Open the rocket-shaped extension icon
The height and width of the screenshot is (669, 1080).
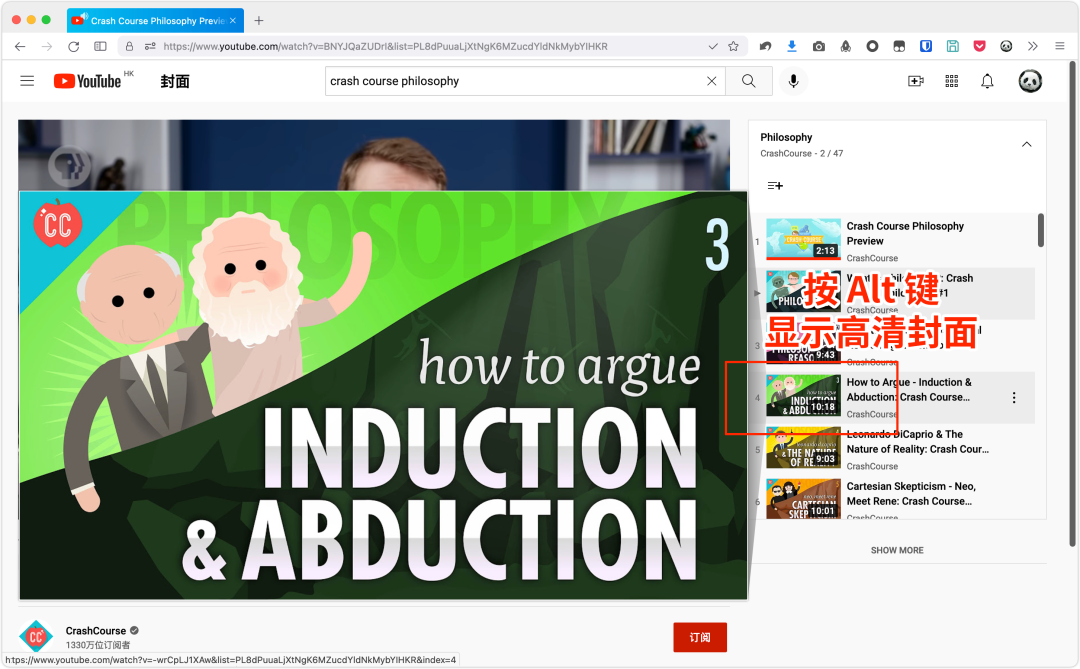845,46
